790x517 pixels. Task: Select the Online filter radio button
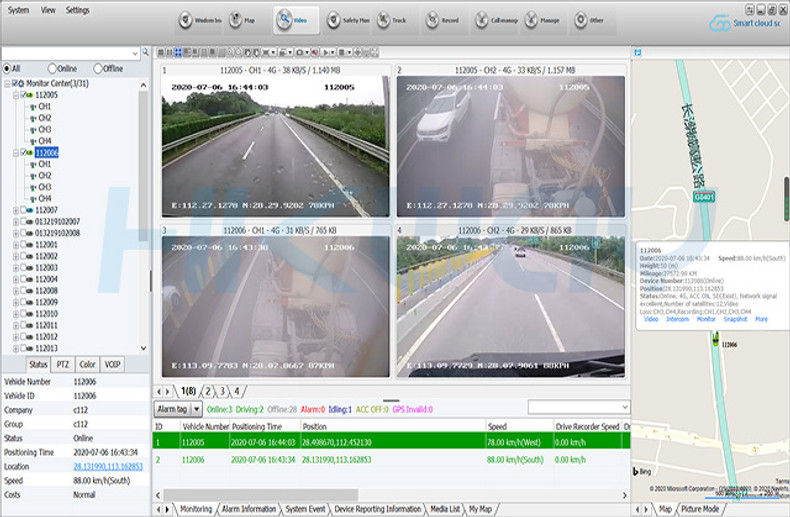tap(52, 68)
